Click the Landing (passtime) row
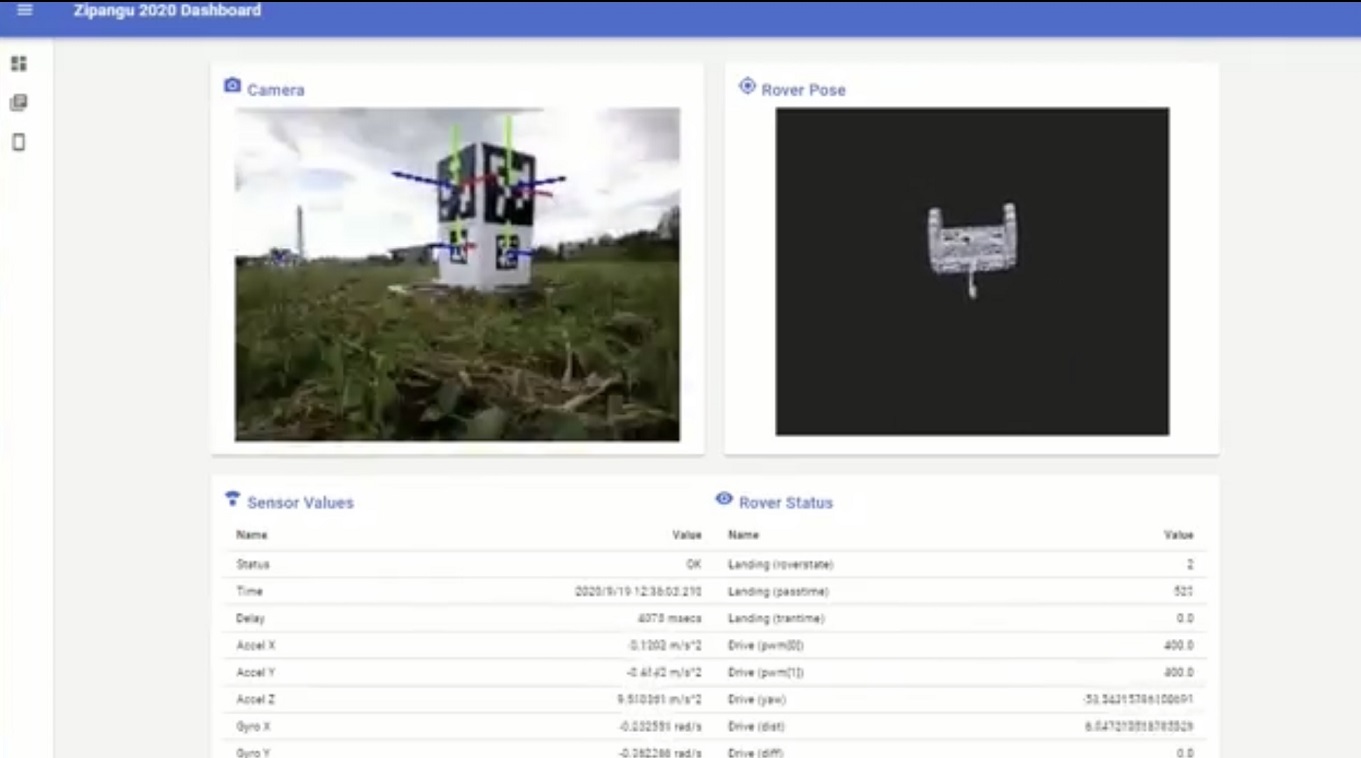This screenshot has height=758, width=1361. pyautogui.click(x=962, y=591)
